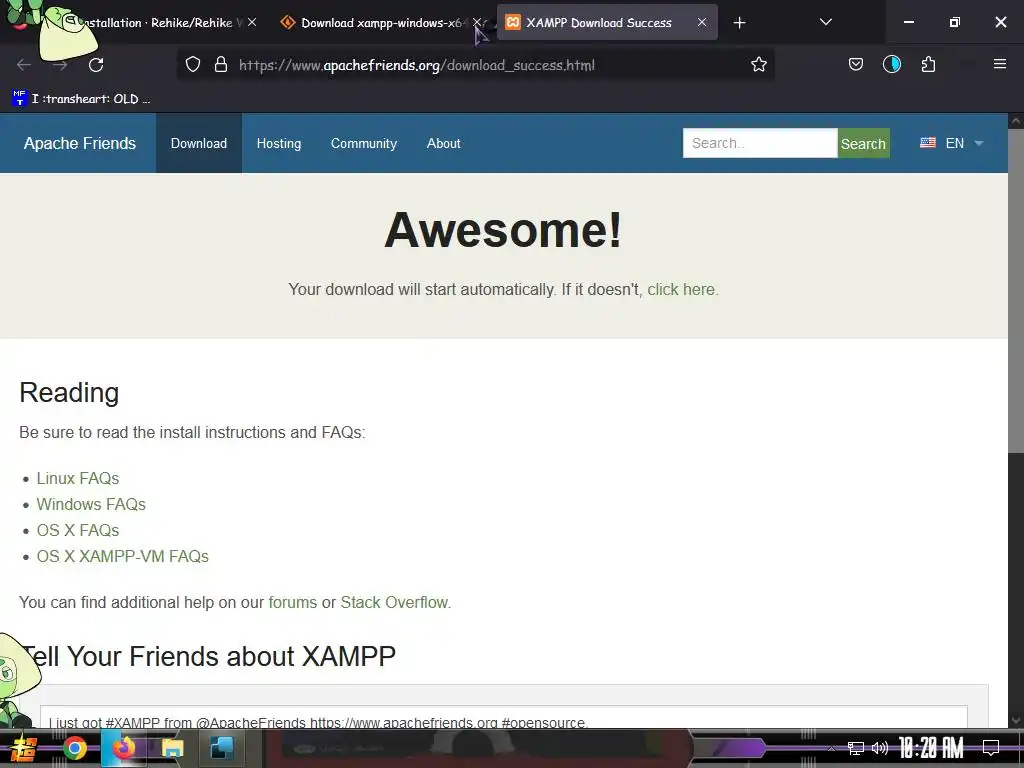Open the Pocket save icon
Viewport: 1024px width, 768px height.
[x=856, y=65]
